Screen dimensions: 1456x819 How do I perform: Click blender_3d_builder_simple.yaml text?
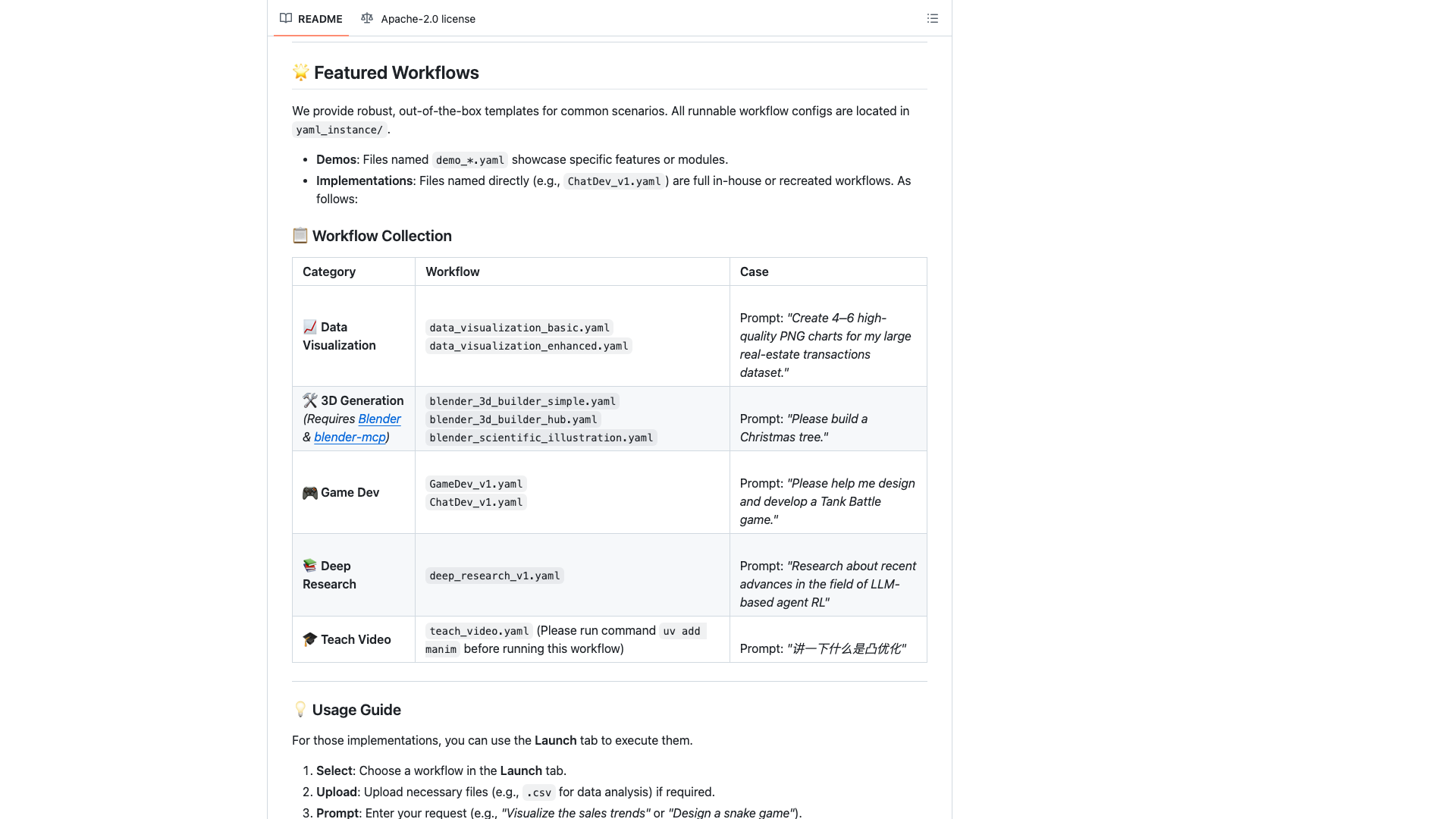522,401
